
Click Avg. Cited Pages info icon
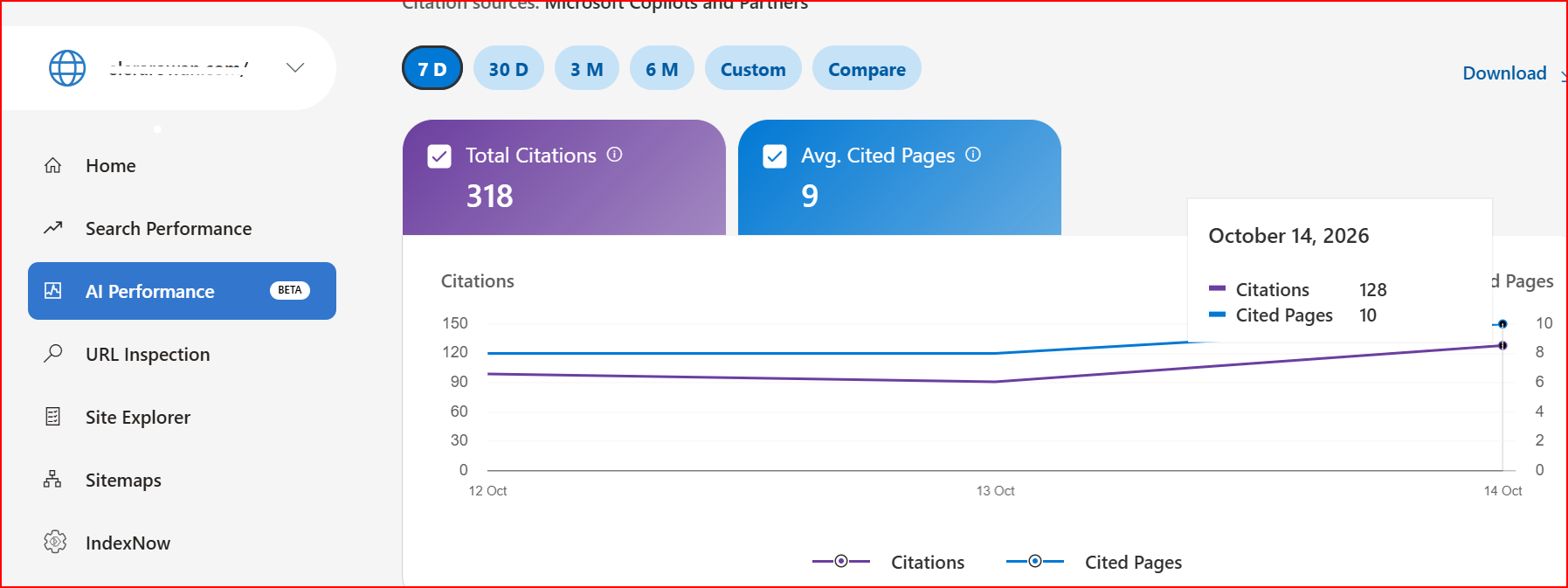pyautogui.click(x=973, y=155)
